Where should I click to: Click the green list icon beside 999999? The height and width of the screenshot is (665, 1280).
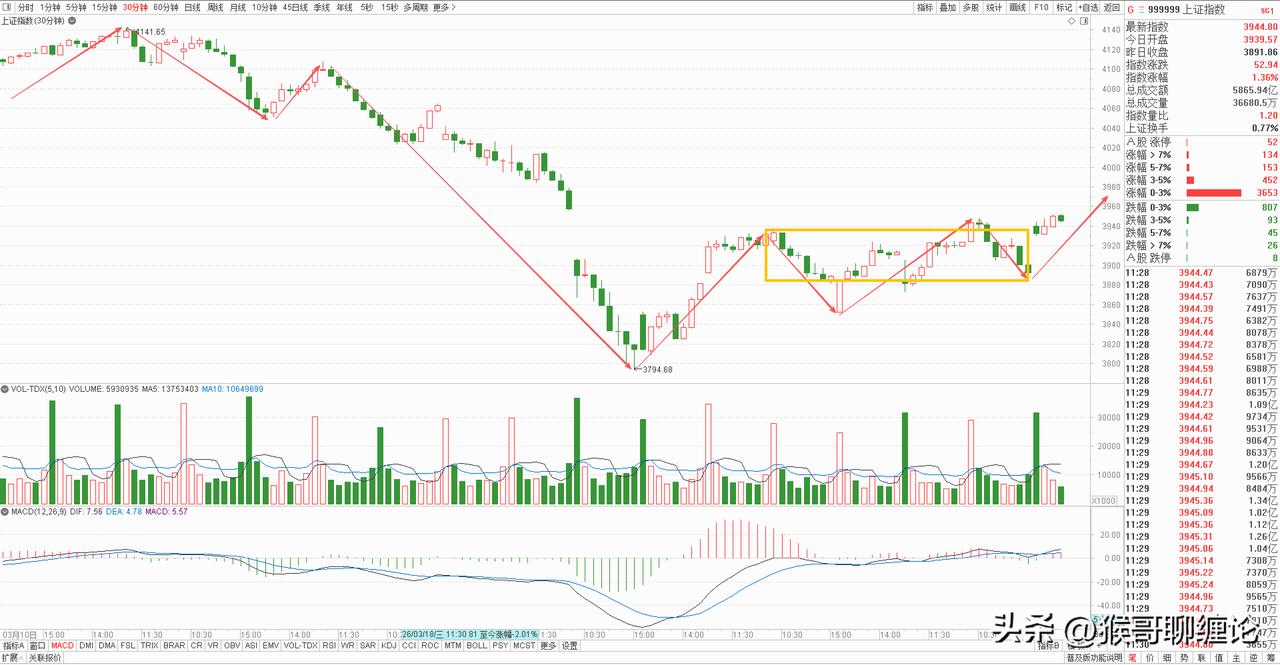pos(1141,9)
